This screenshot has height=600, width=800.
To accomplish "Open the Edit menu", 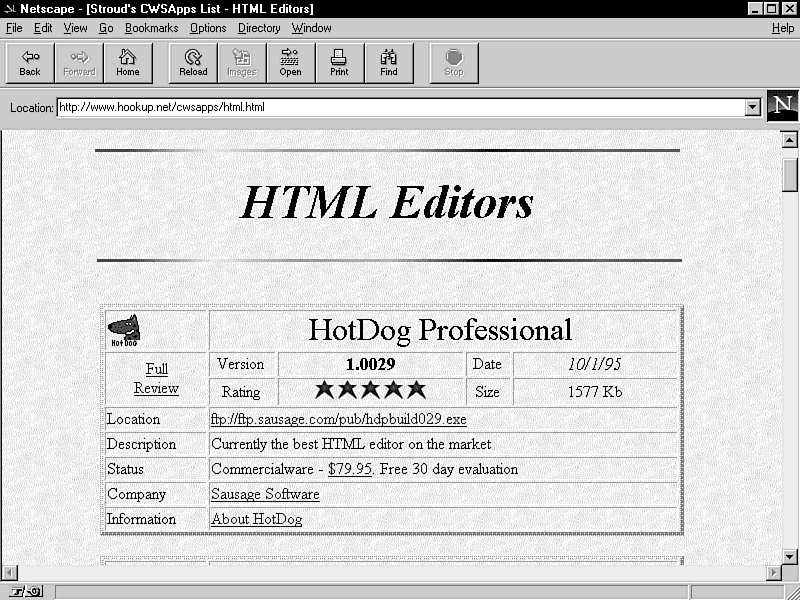I will [x=43, y=28].
